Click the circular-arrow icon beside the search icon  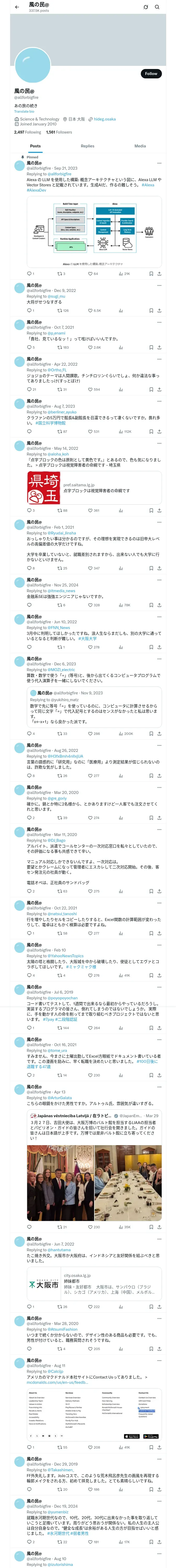146,7
